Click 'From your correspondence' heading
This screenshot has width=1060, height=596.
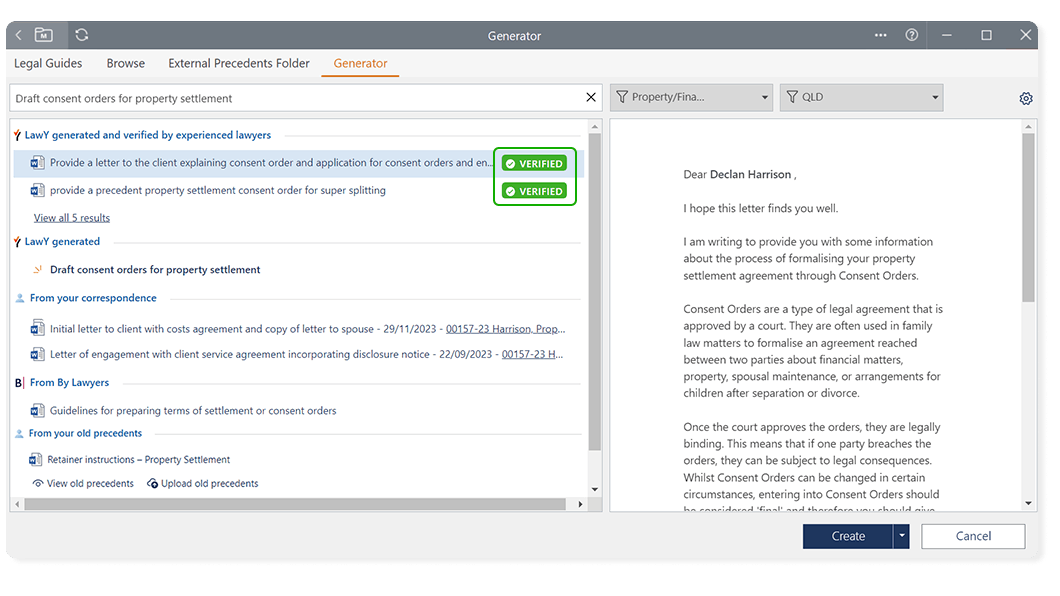coord(93,298)
